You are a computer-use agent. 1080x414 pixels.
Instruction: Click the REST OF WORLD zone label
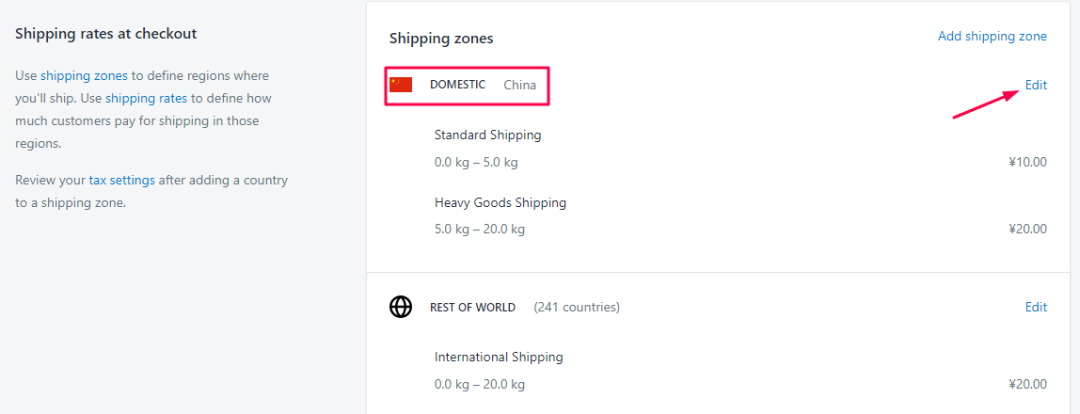(472, 307)
